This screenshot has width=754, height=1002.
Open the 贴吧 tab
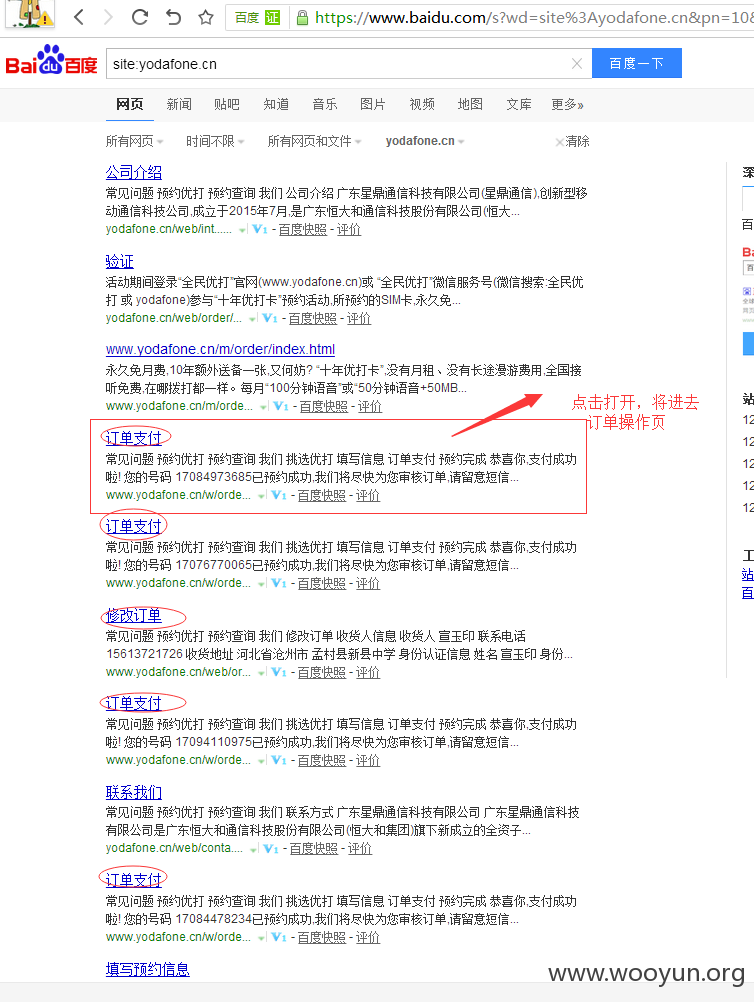227,104
